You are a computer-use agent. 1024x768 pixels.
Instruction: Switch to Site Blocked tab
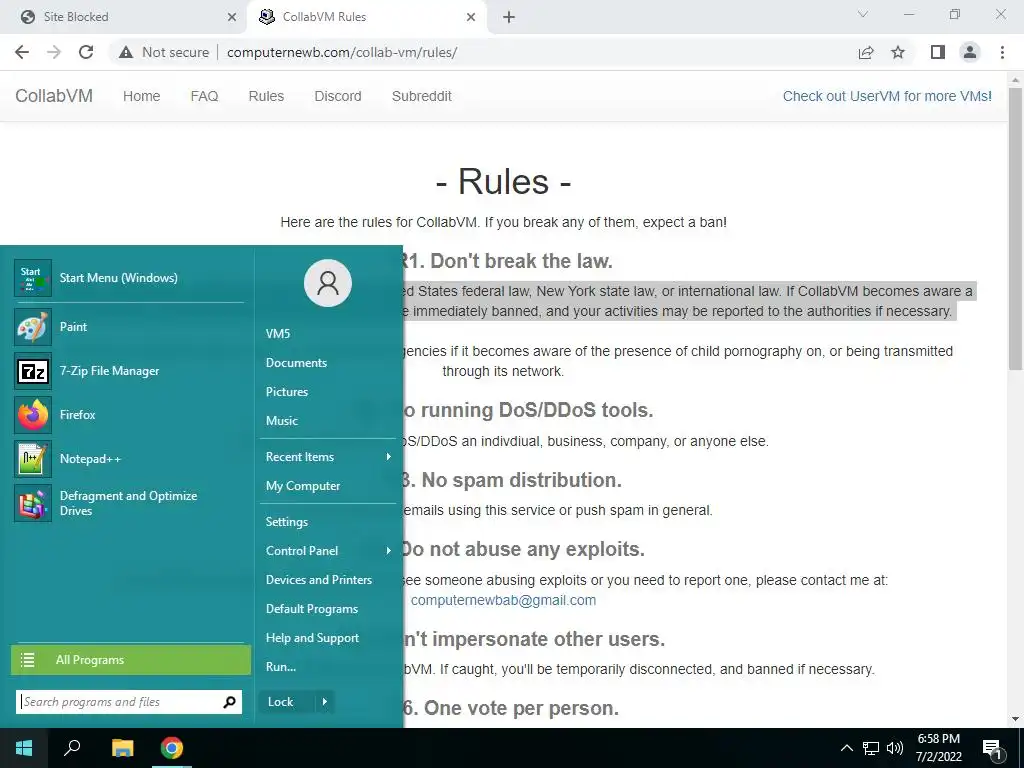tap(124, 17)
